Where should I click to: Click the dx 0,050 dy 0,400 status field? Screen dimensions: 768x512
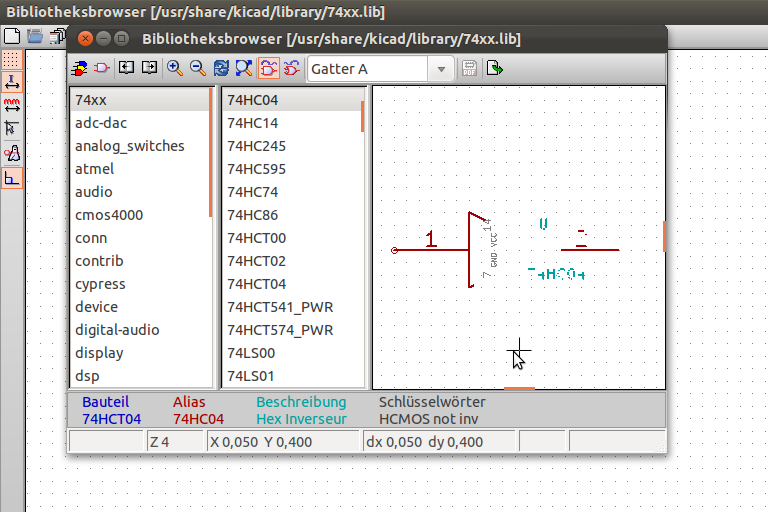click(x=439, y=442)
